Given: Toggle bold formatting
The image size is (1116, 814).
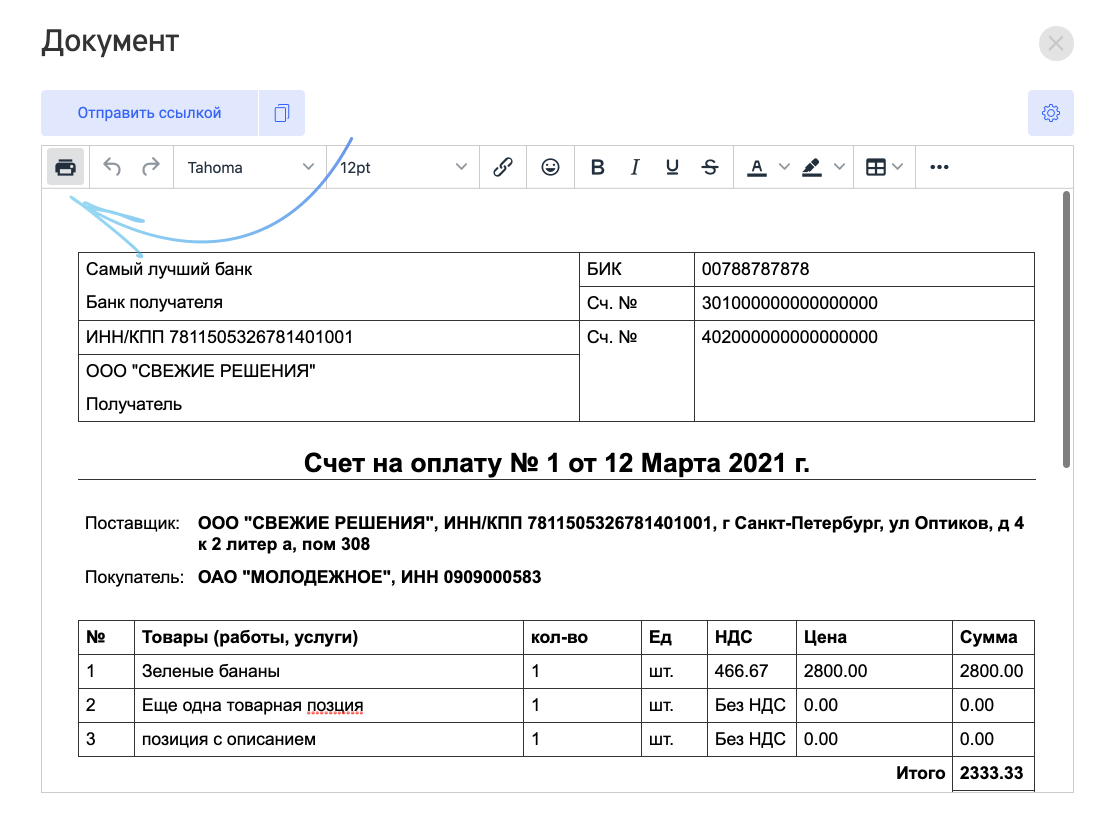Looking at the screenshot, I should click(598, 167).
